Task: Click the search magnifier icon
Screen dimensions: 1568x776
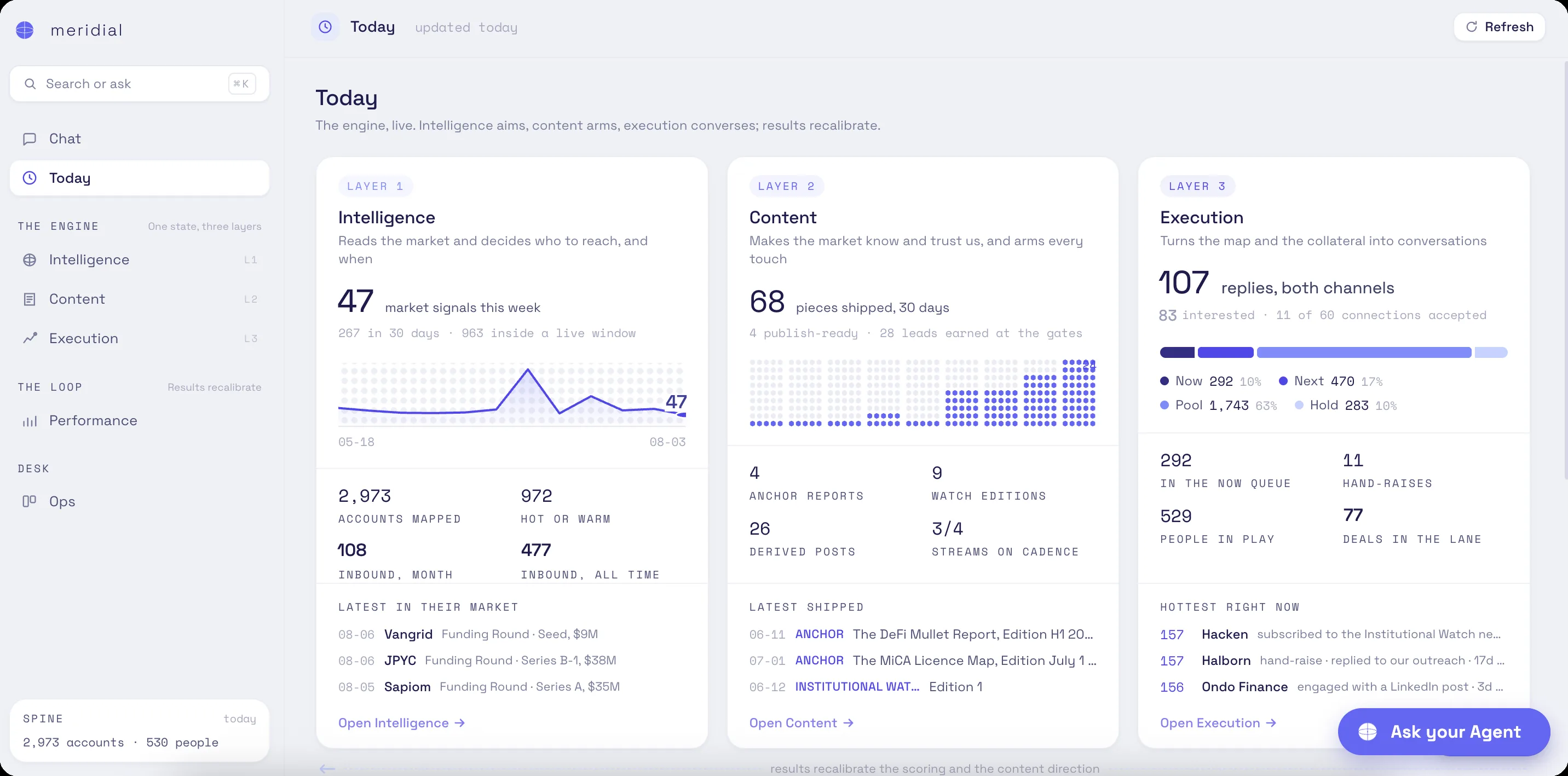Action: (30, 83)
